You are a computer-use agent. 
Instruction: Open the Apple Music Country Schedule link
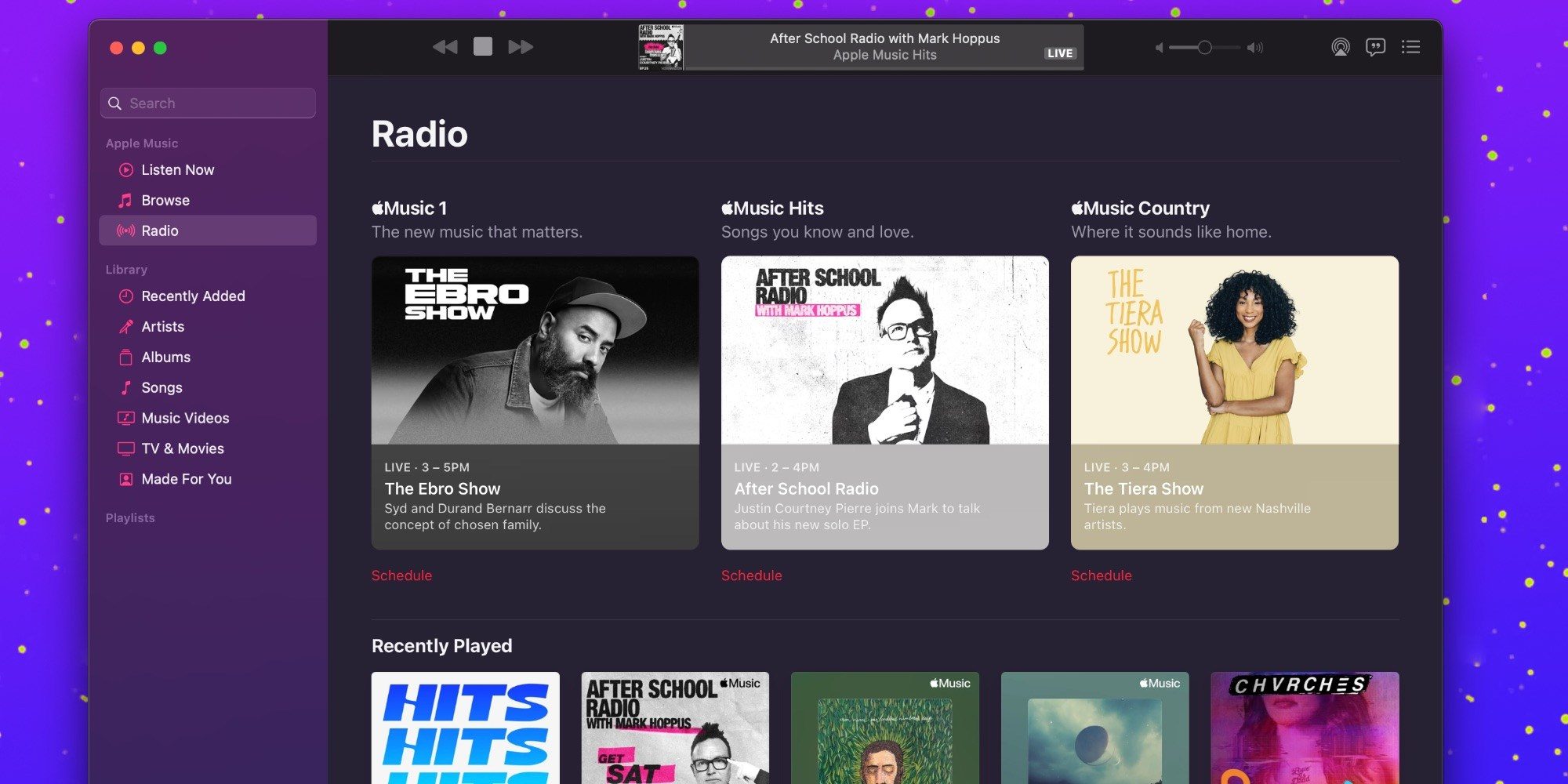1101,575
